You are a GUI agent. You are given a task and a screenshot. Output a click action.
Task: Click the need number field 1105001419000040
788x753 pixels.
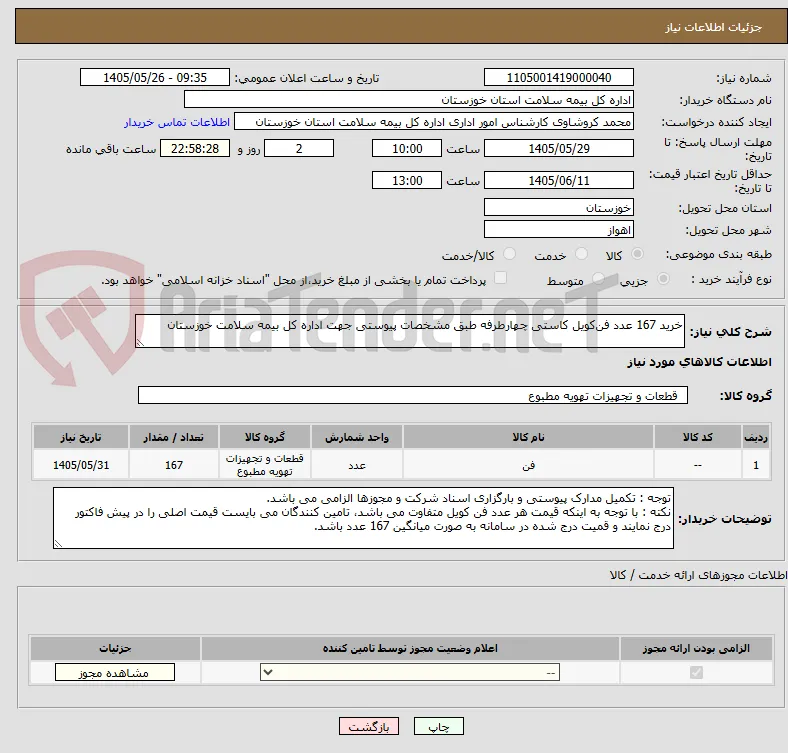point(558,77)
